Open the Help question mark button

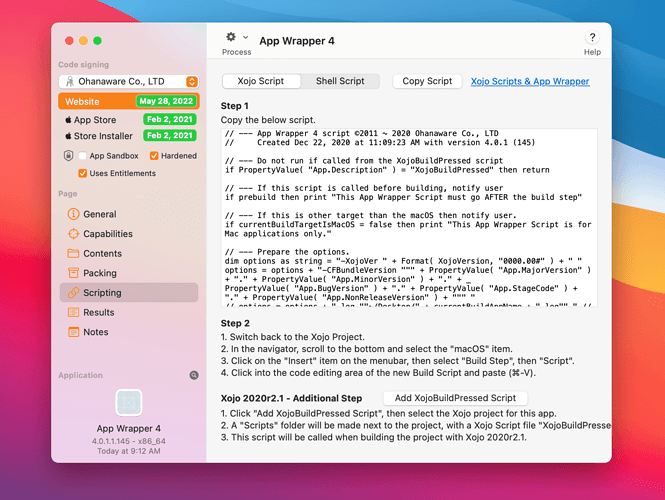click(592, 37)
